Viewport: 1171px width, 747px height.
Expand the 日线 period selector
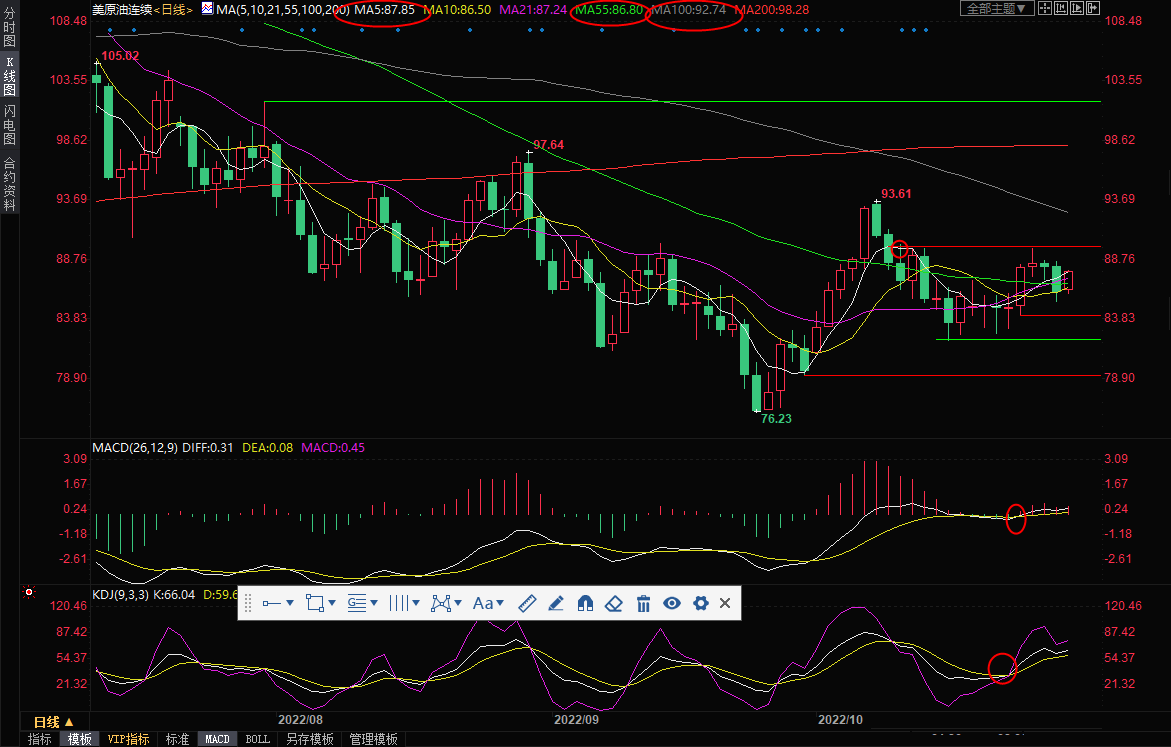(53, 722)
